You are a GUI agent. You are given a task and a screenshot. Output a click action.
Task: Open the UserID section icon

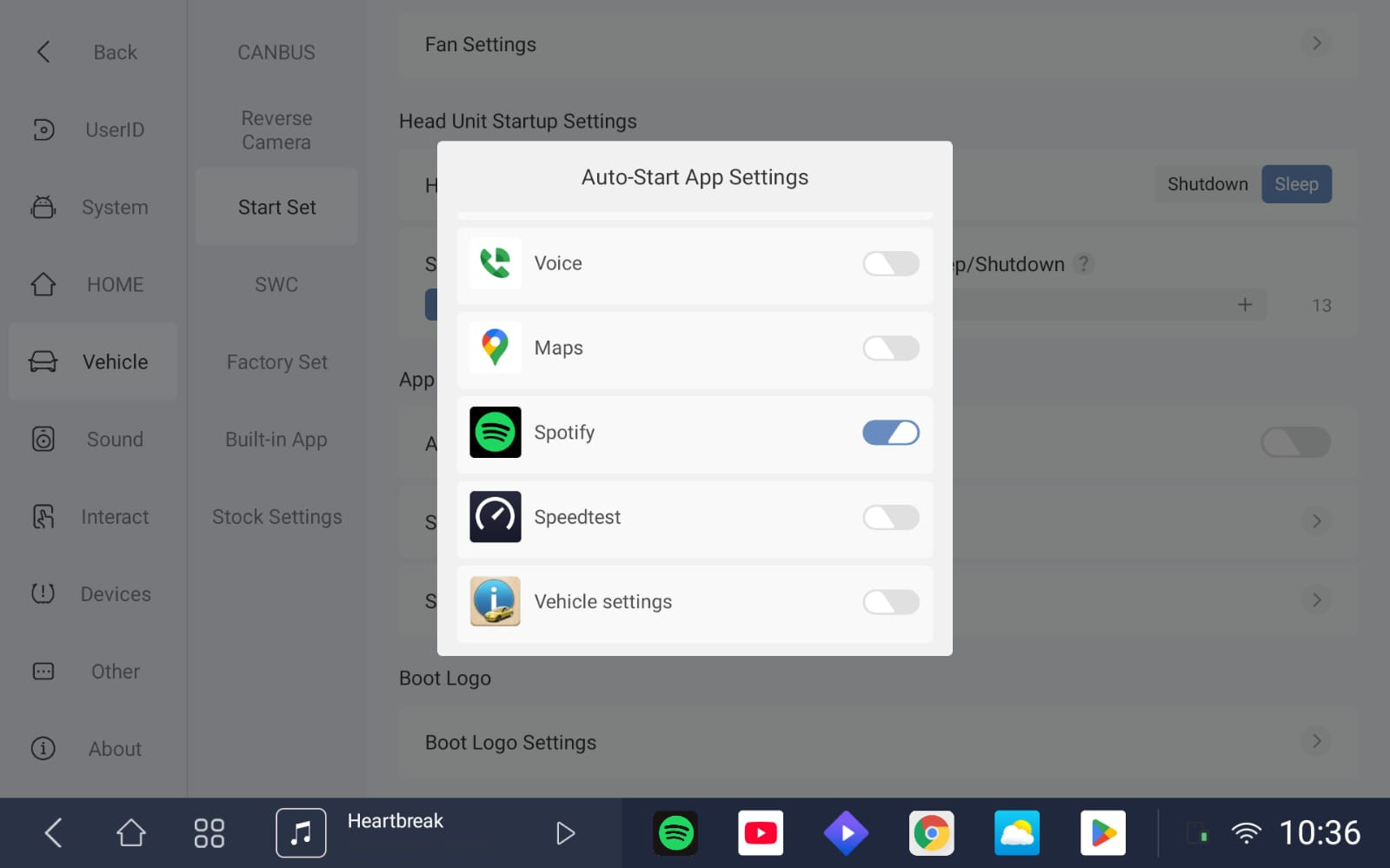click(43, 129)
